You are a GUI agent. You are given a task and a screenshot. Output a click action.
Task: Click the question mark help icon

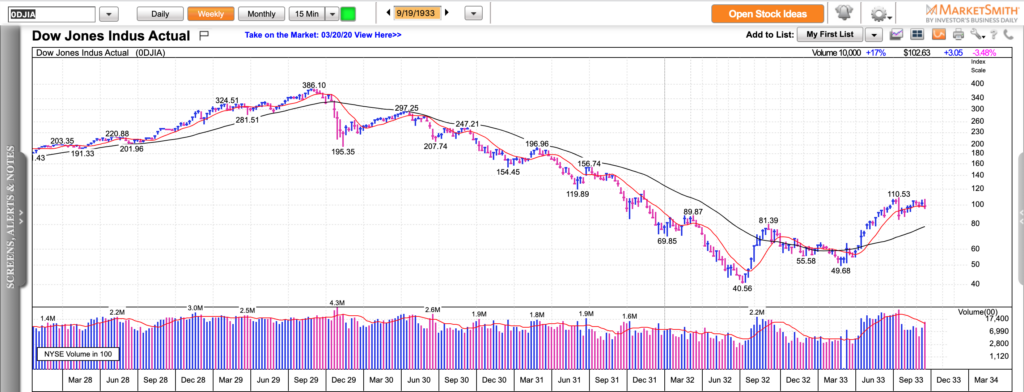tap(993, 35)
